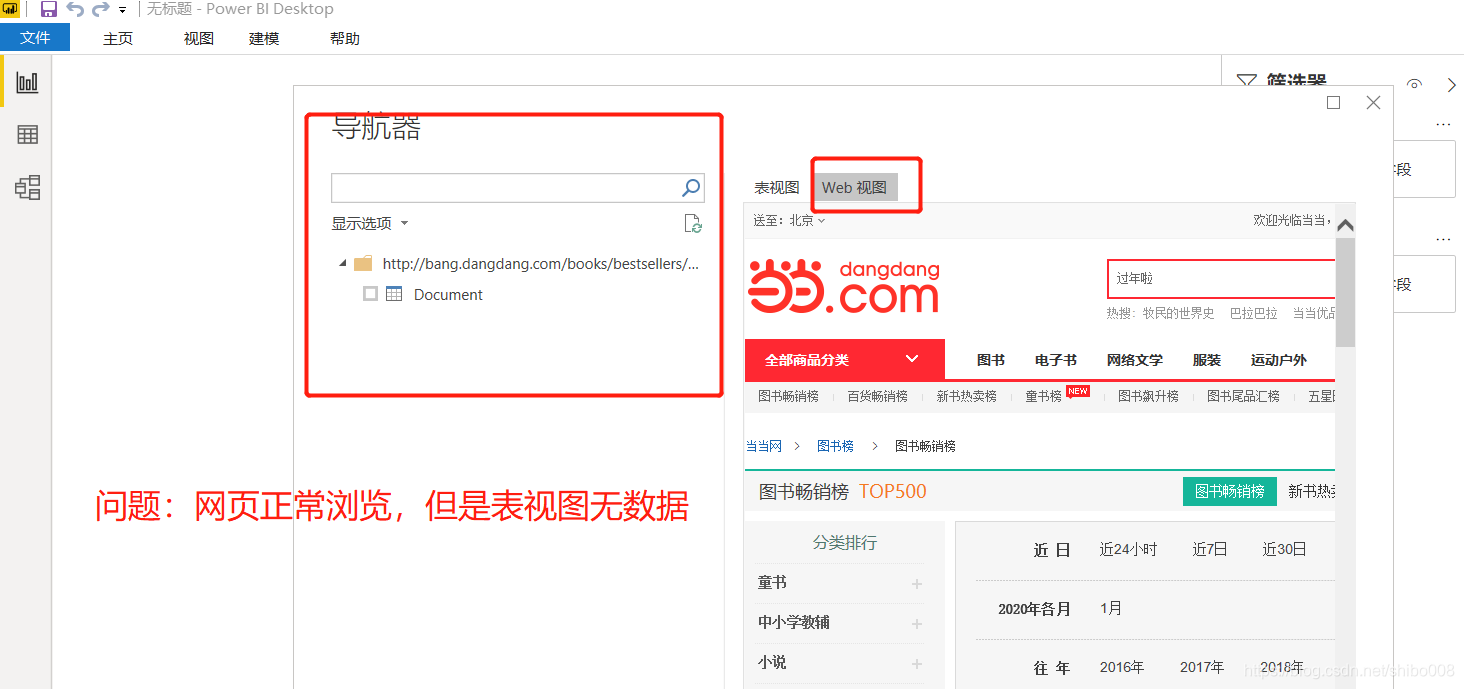
Task: Select 近24小时 time filter
Action: (1128, 549)
